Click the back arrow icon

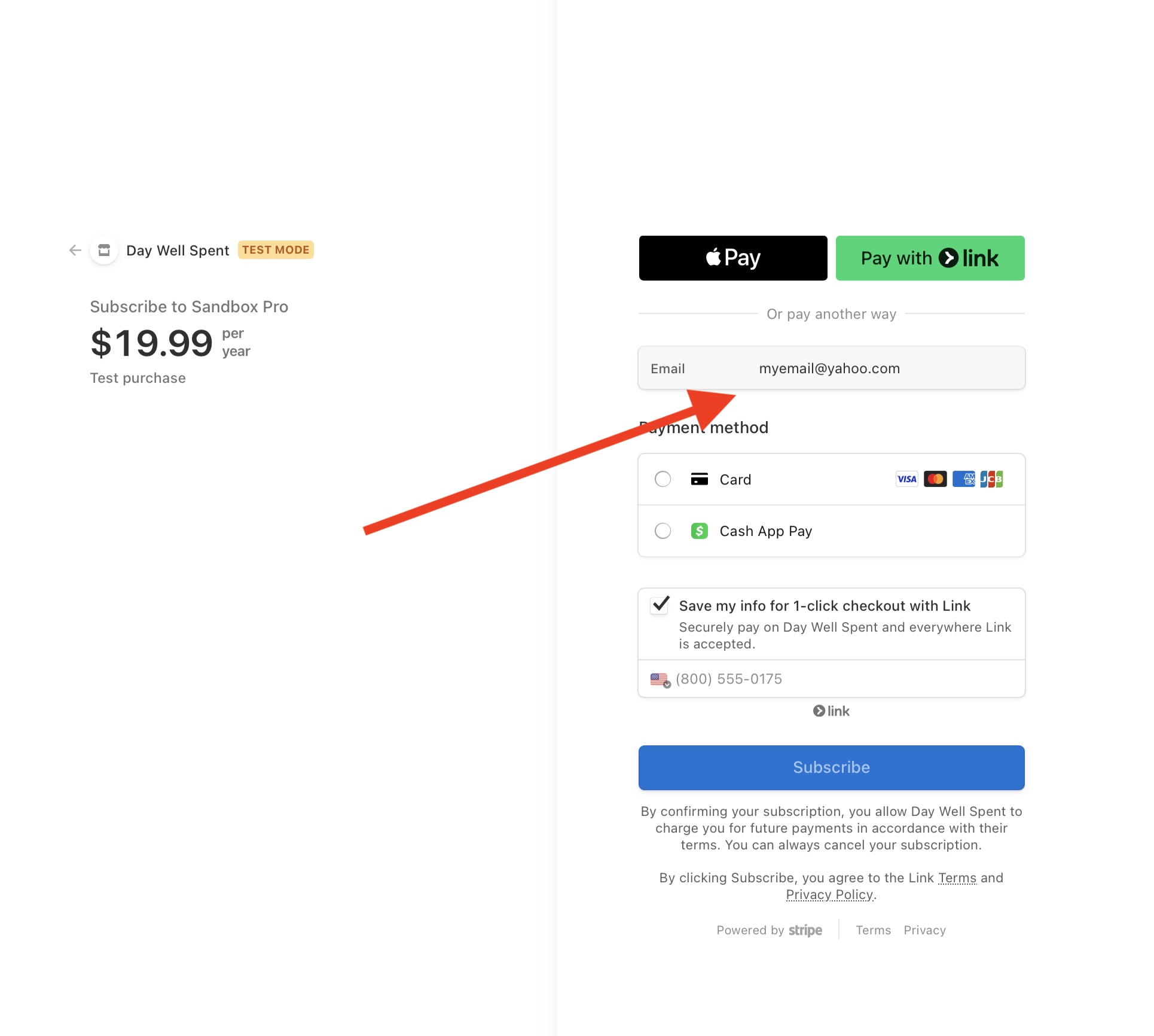pos(75,250)
